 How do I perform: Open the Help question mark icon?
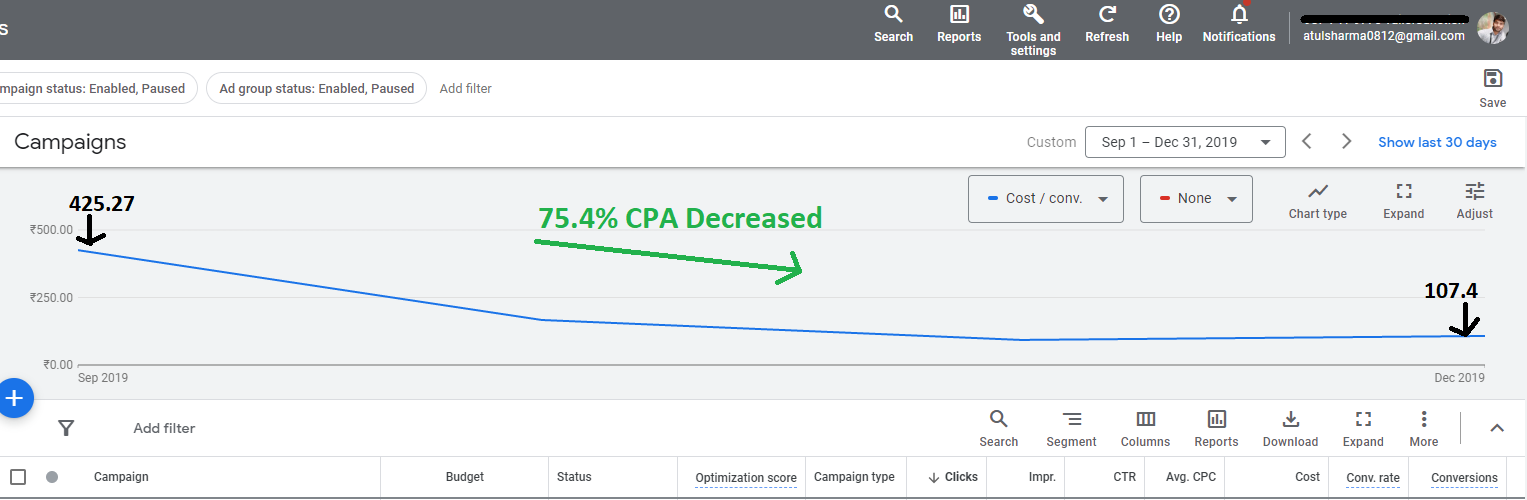1168,15
